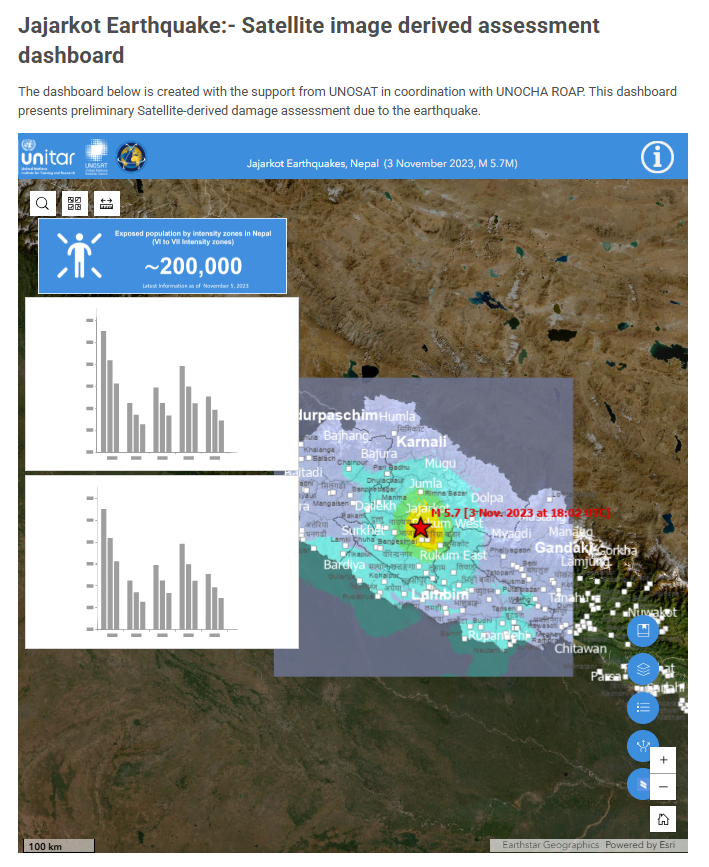Viewport: 709px width, 867px height.
Task: Reset map to home extent
Action: (x=663, y=819)
